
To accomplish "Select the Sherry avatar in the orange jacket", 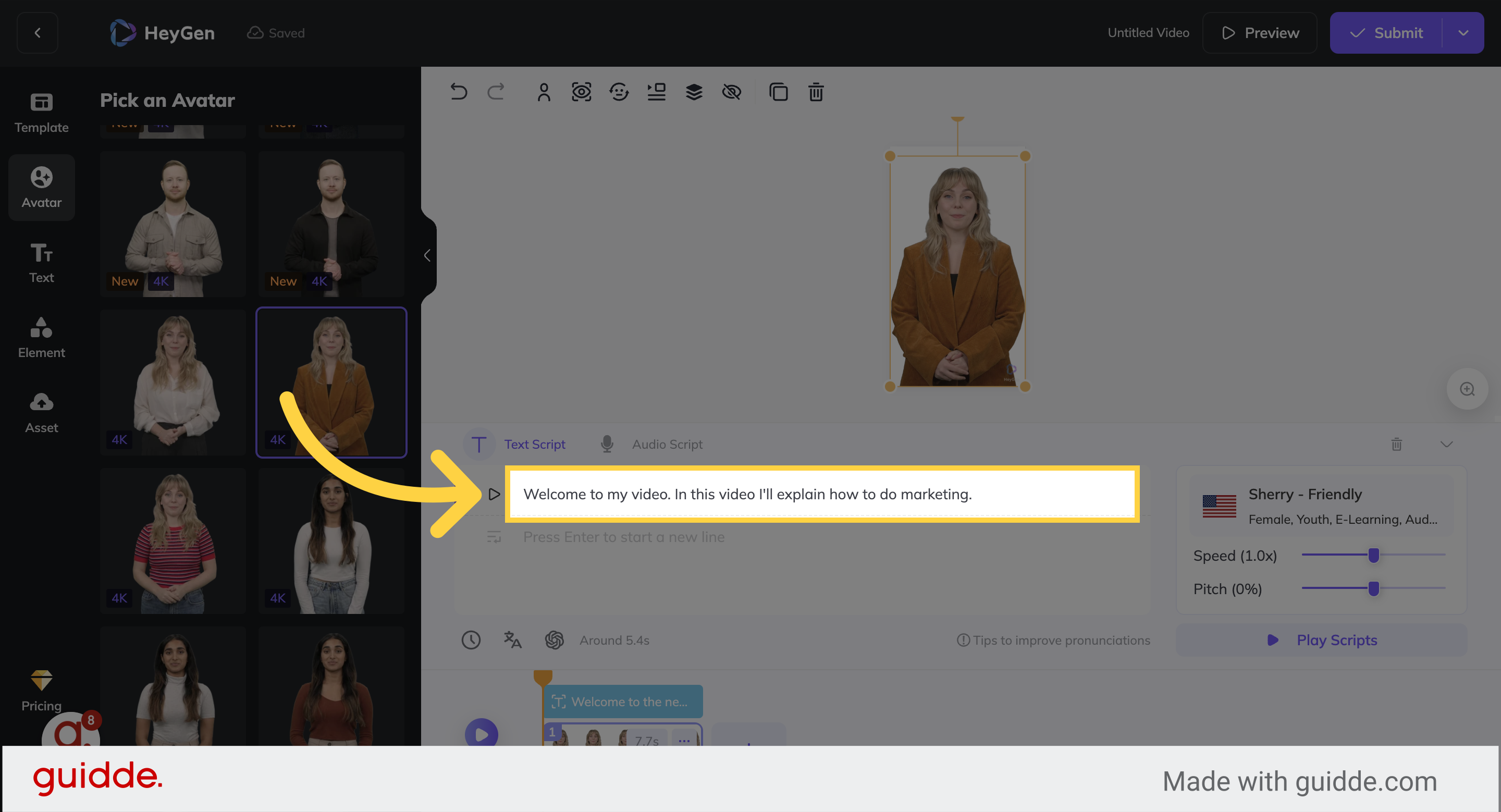I will 331,383.
